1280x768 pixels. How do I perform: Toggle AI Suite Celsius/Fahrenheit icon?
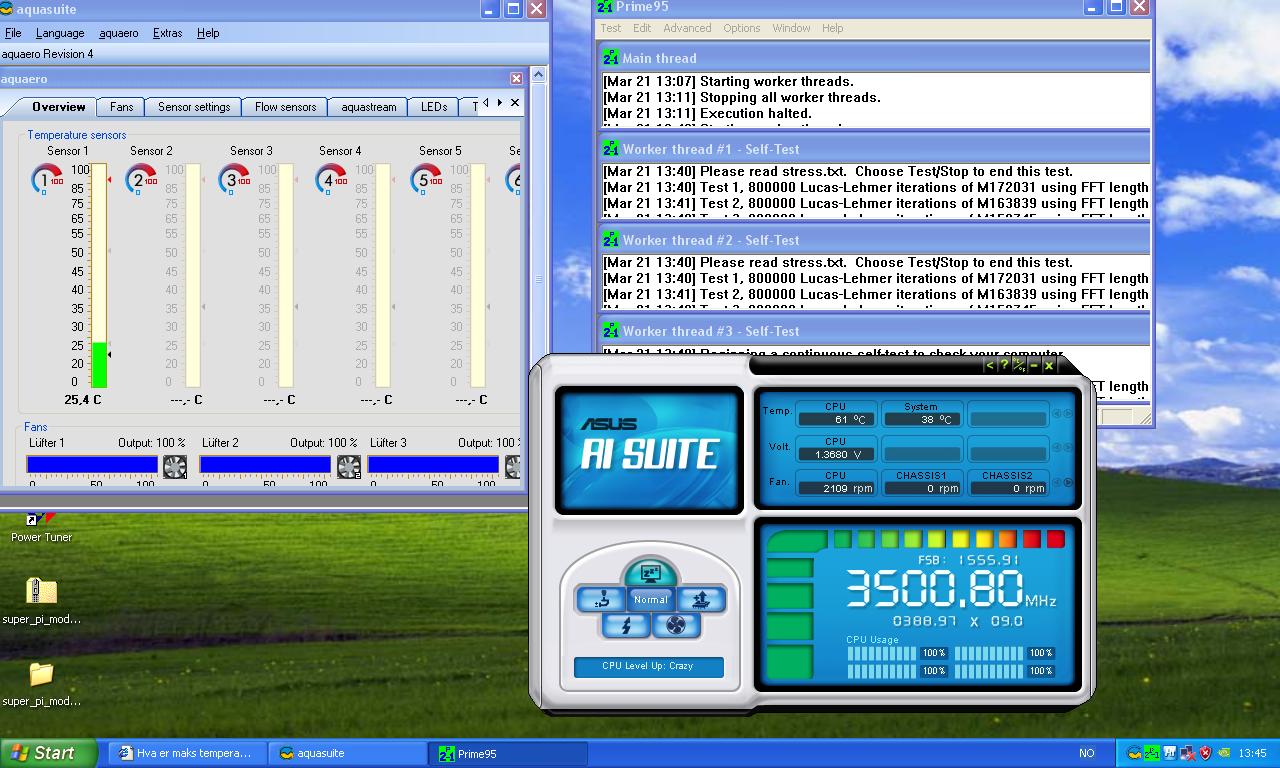tap(1019, 365)
